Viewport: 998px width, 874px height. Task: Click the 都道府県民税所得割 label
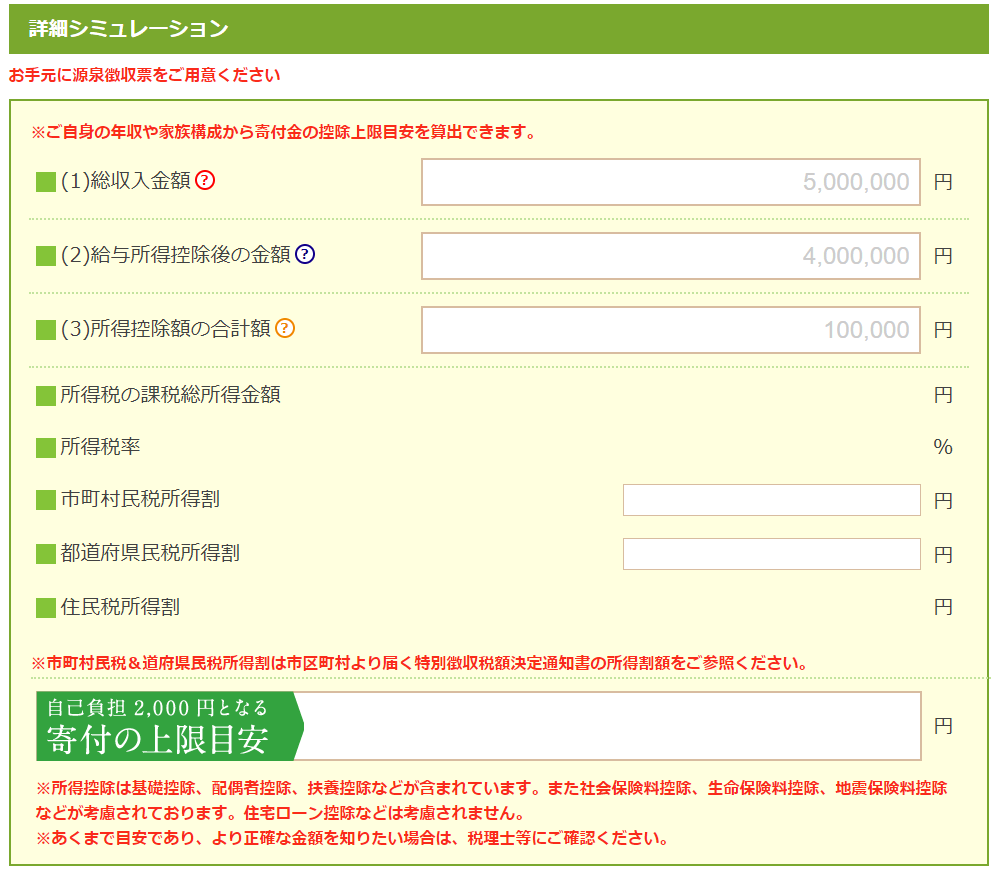click(150, 553)
